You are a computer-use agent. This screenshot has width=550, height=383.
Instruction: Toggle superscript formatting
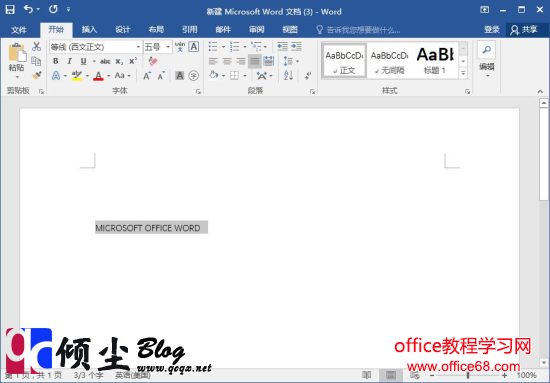tap(133, 61)
